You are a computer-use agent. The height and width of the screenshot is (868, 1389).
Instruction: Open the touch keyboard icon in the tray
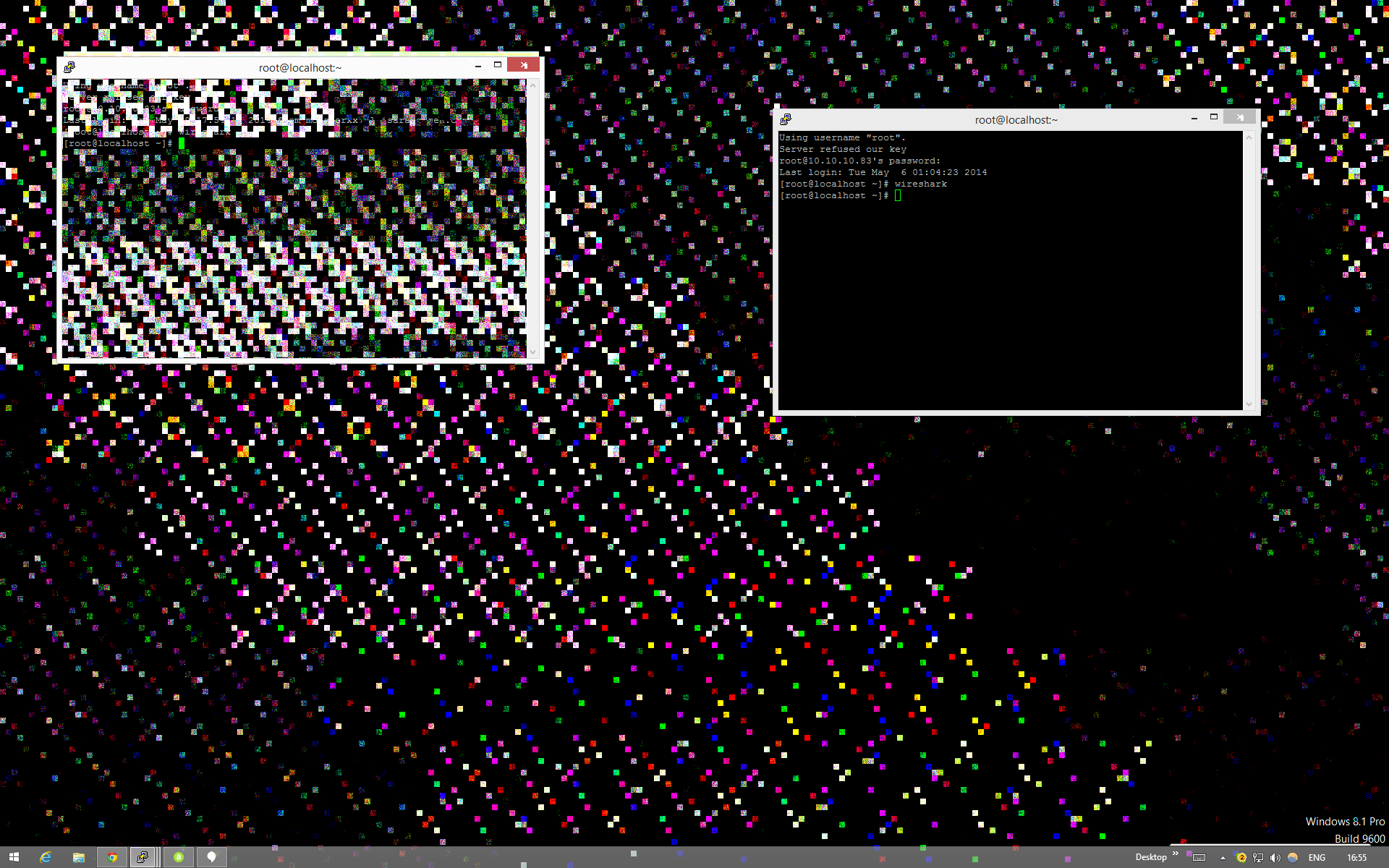[x=1199, y=857]
